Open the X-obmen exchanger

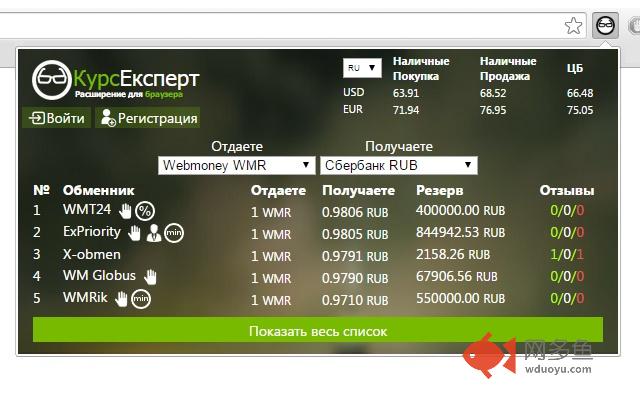(92, 254)
